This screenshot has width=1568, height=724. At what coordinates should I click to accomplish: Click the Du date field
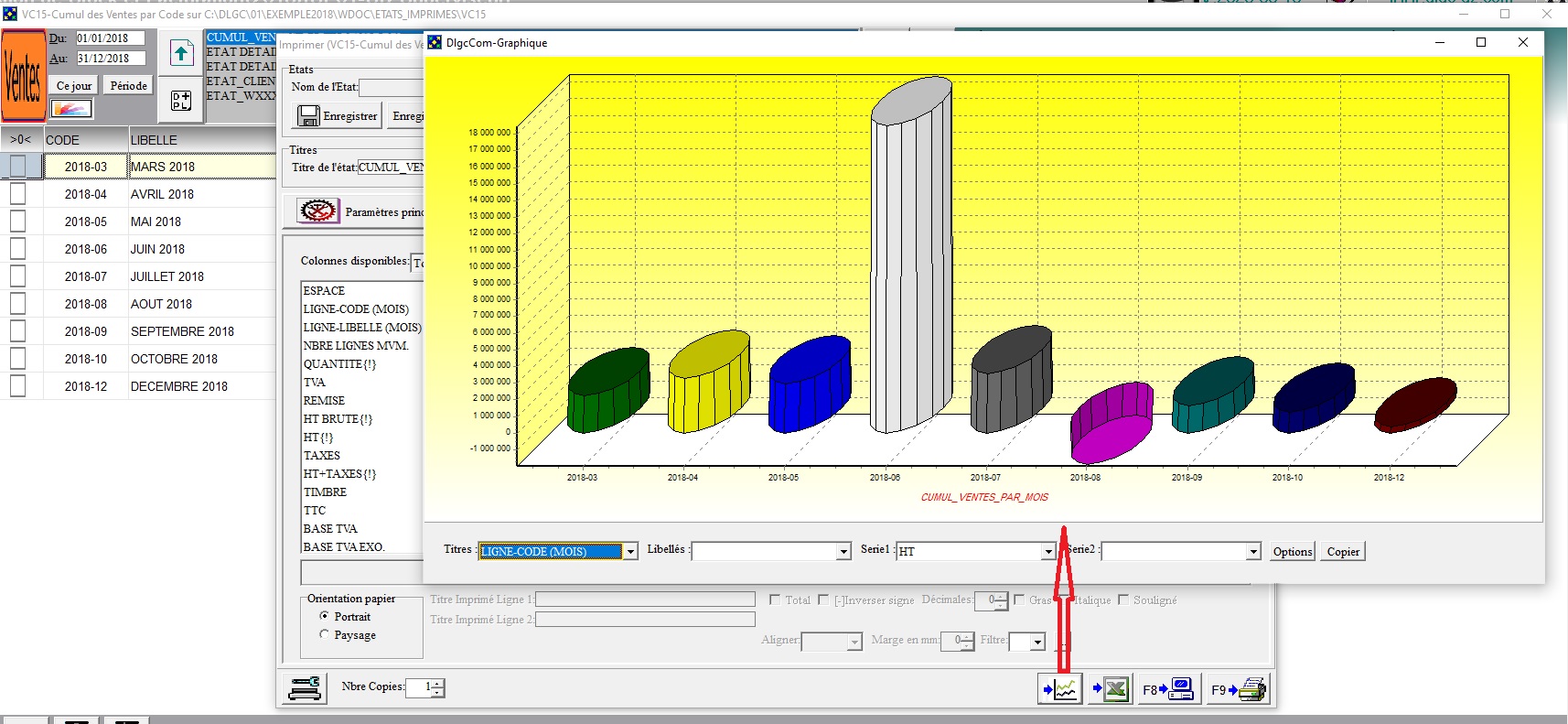[x=110, y=38]
